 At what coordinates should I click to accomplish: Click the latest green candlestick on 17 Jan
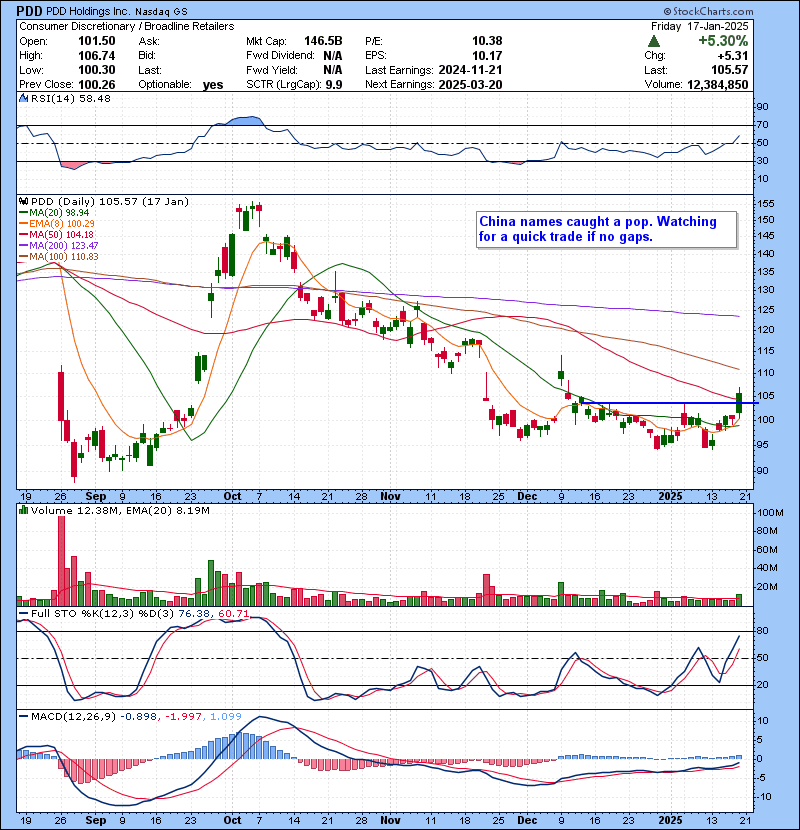739,403
